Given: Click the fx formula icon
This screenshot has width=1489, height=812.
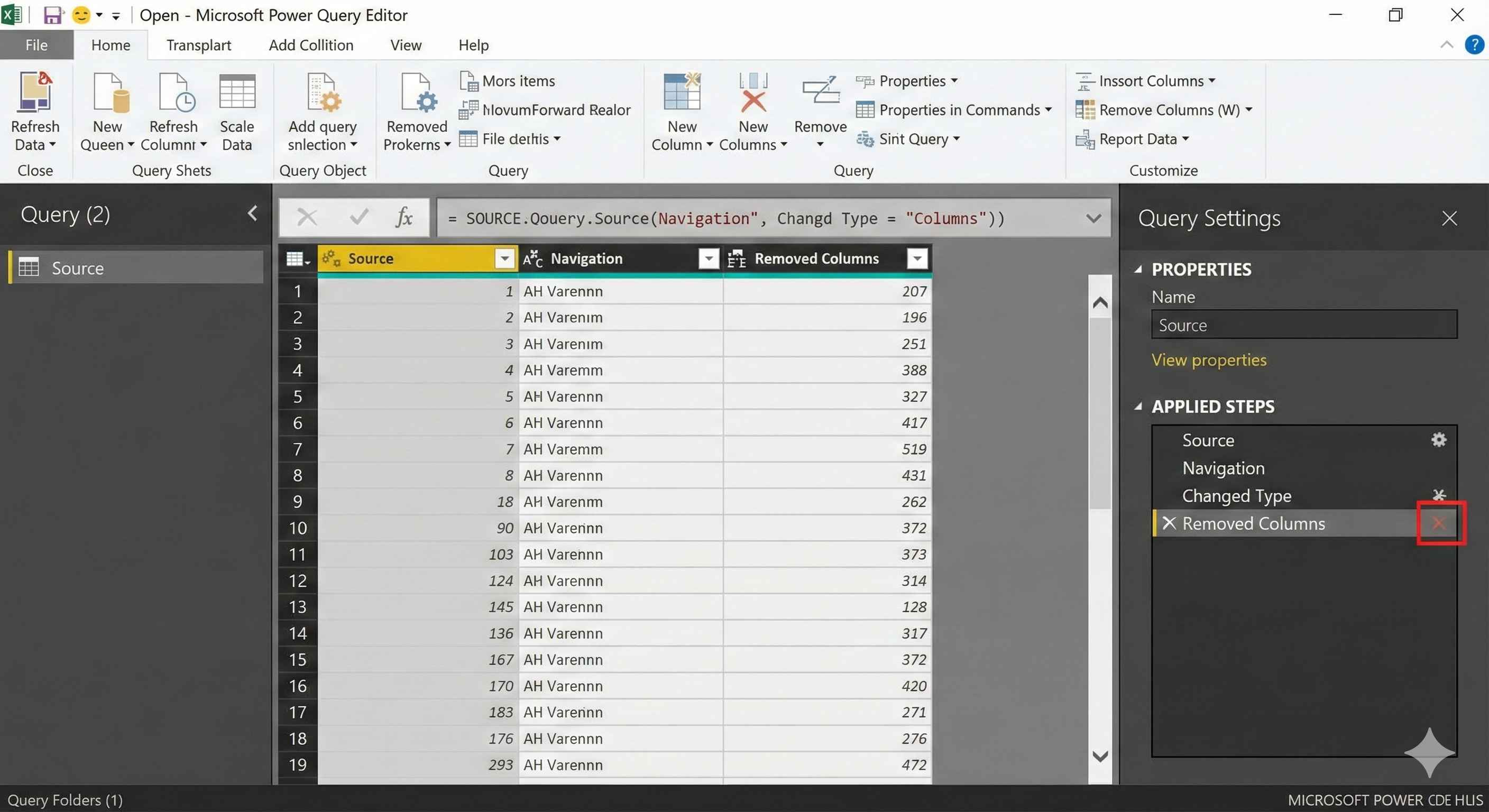Looking at the screenshot, I should 404,218.
